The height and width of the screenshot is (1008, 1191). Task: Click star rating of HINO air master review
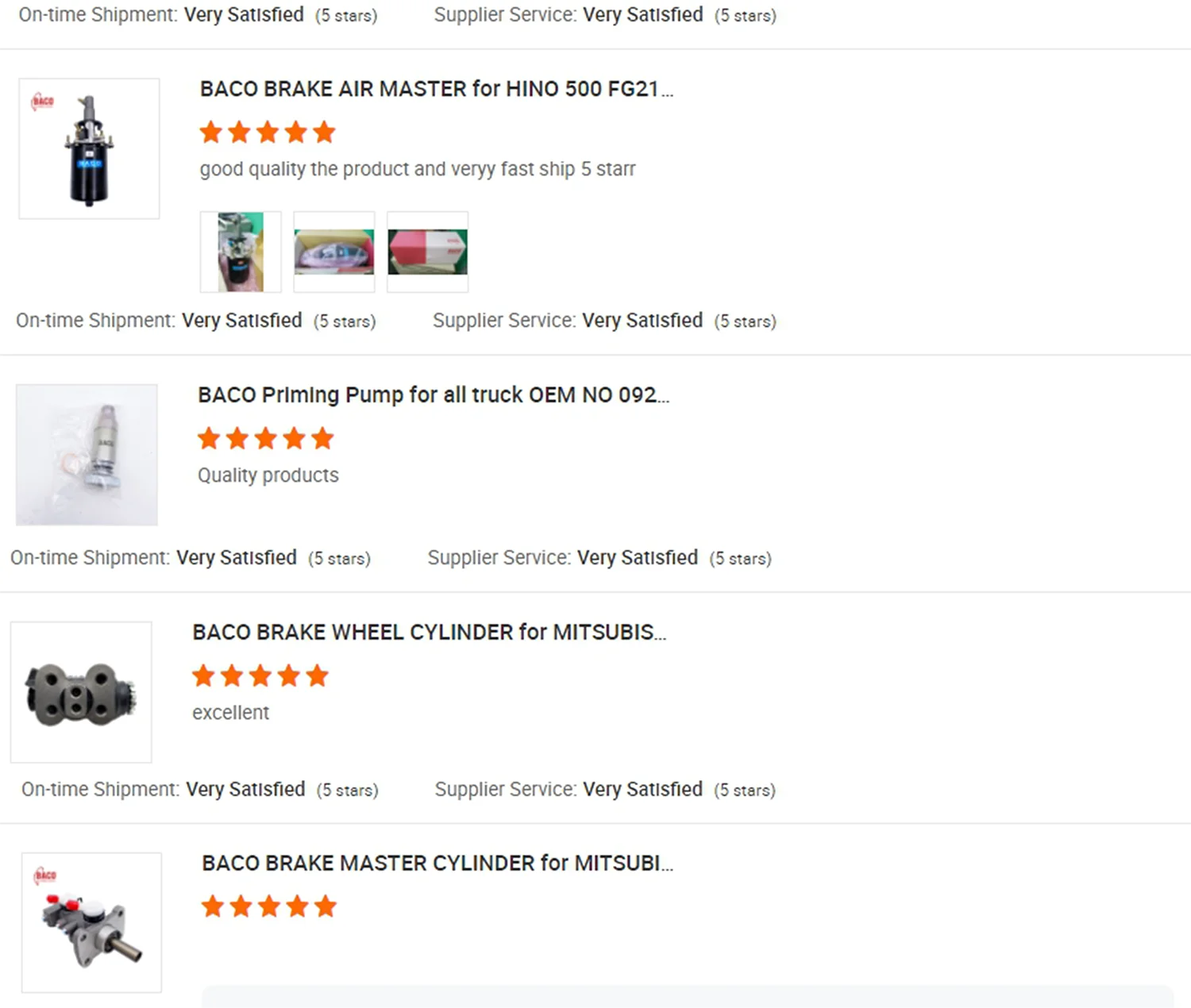[x=268, y=132]
